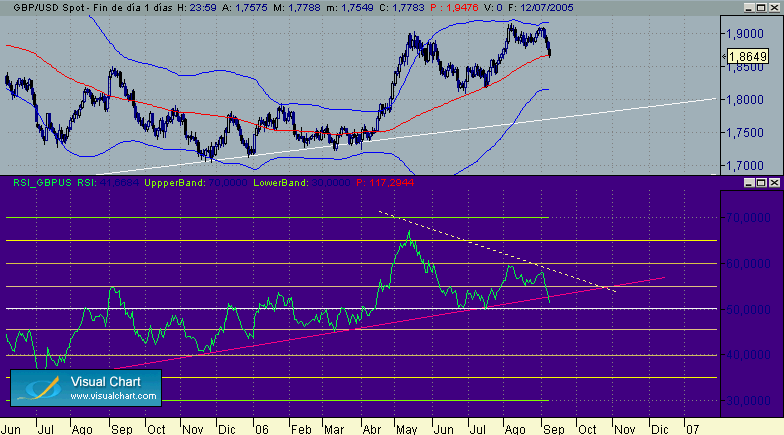784x435 pixels.
Task: Click the 'F: 12/07/2005' date value
Action: [x=540, y=8]
